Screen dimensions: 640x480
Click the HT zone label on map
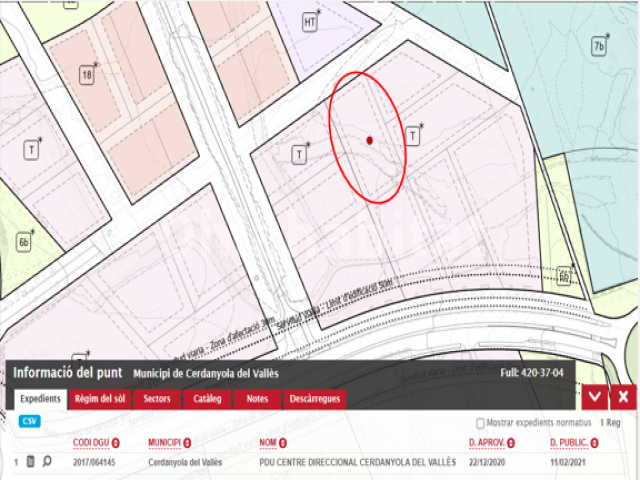coord(311,23)
